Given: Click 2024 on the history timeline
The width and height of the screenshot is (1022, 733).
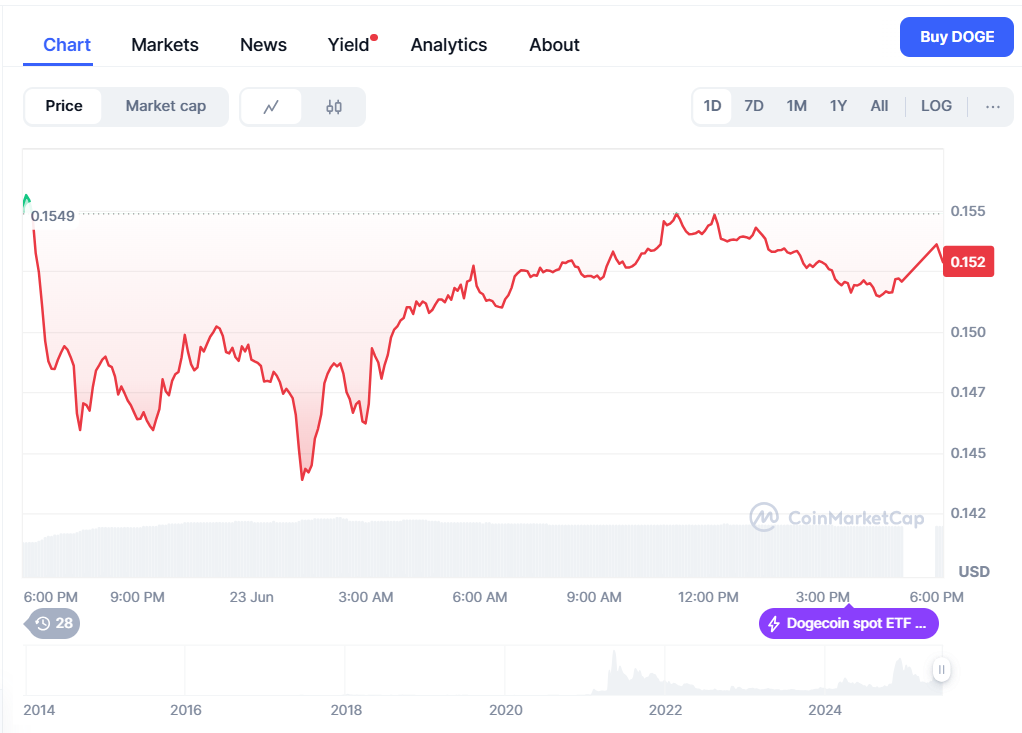Looking at the screenshot, I should 825,710.
